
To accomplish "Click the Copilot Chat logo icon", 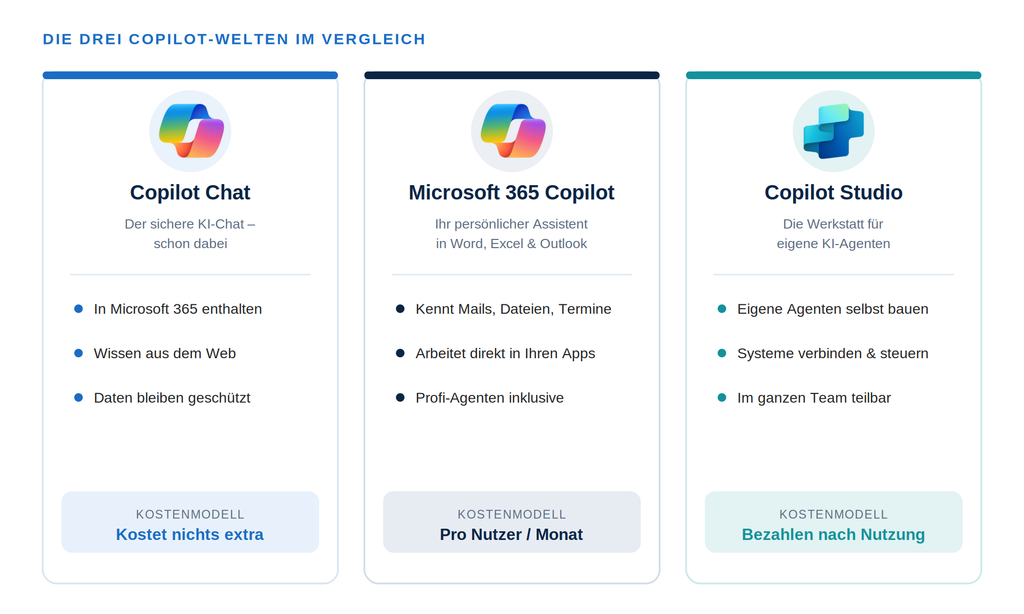I will tap(190, 131).
